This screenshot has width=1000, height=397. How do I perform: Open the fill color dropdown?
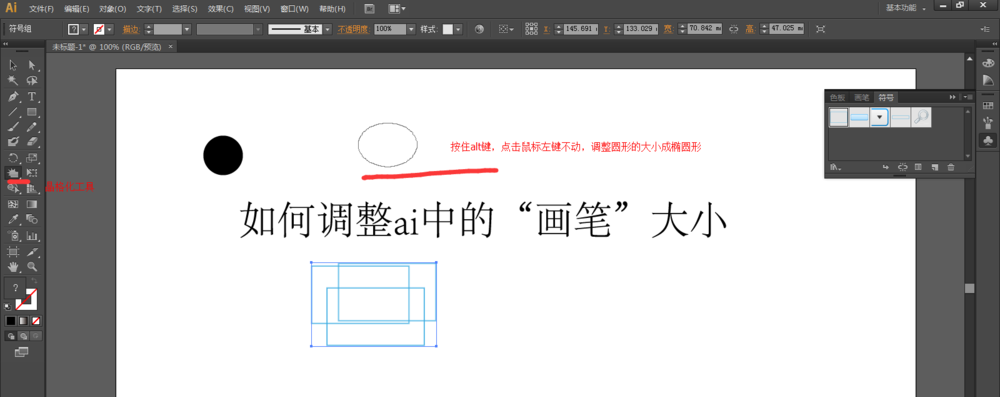point(84,29)
